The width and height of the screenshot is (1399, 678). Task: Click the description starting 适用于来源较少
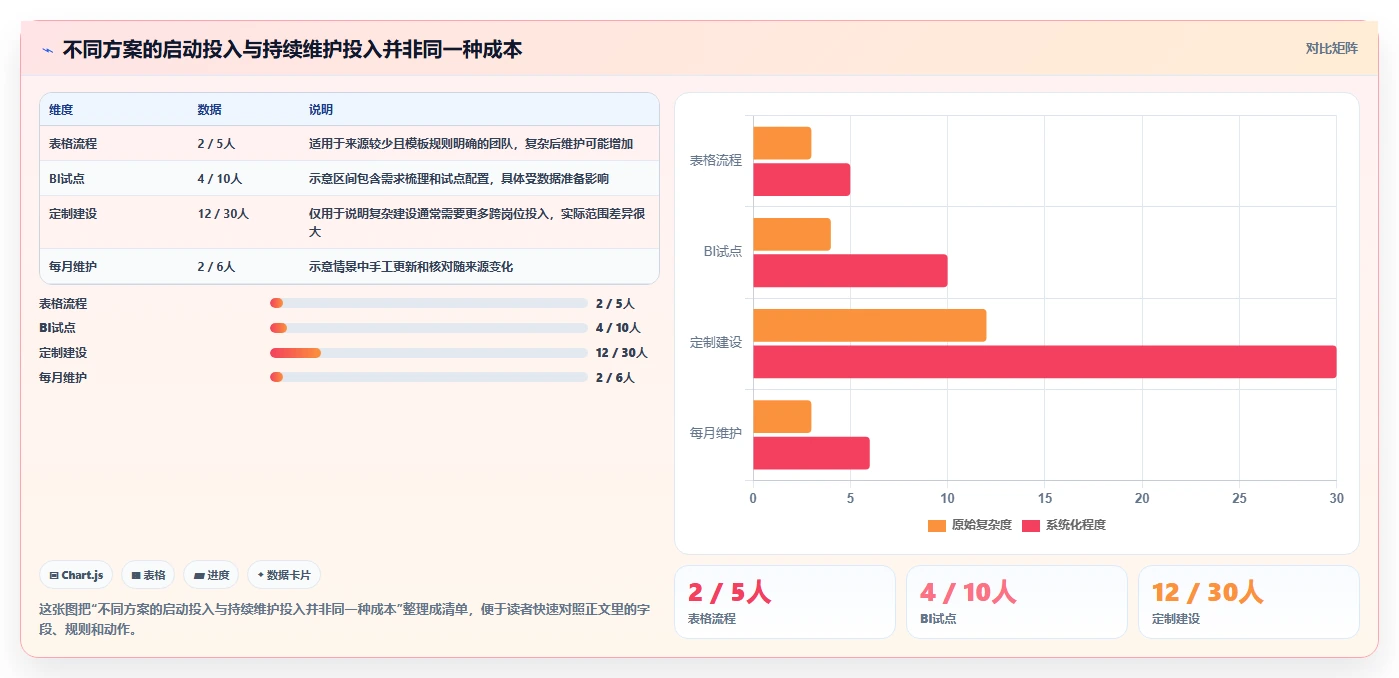click(471, 144)
